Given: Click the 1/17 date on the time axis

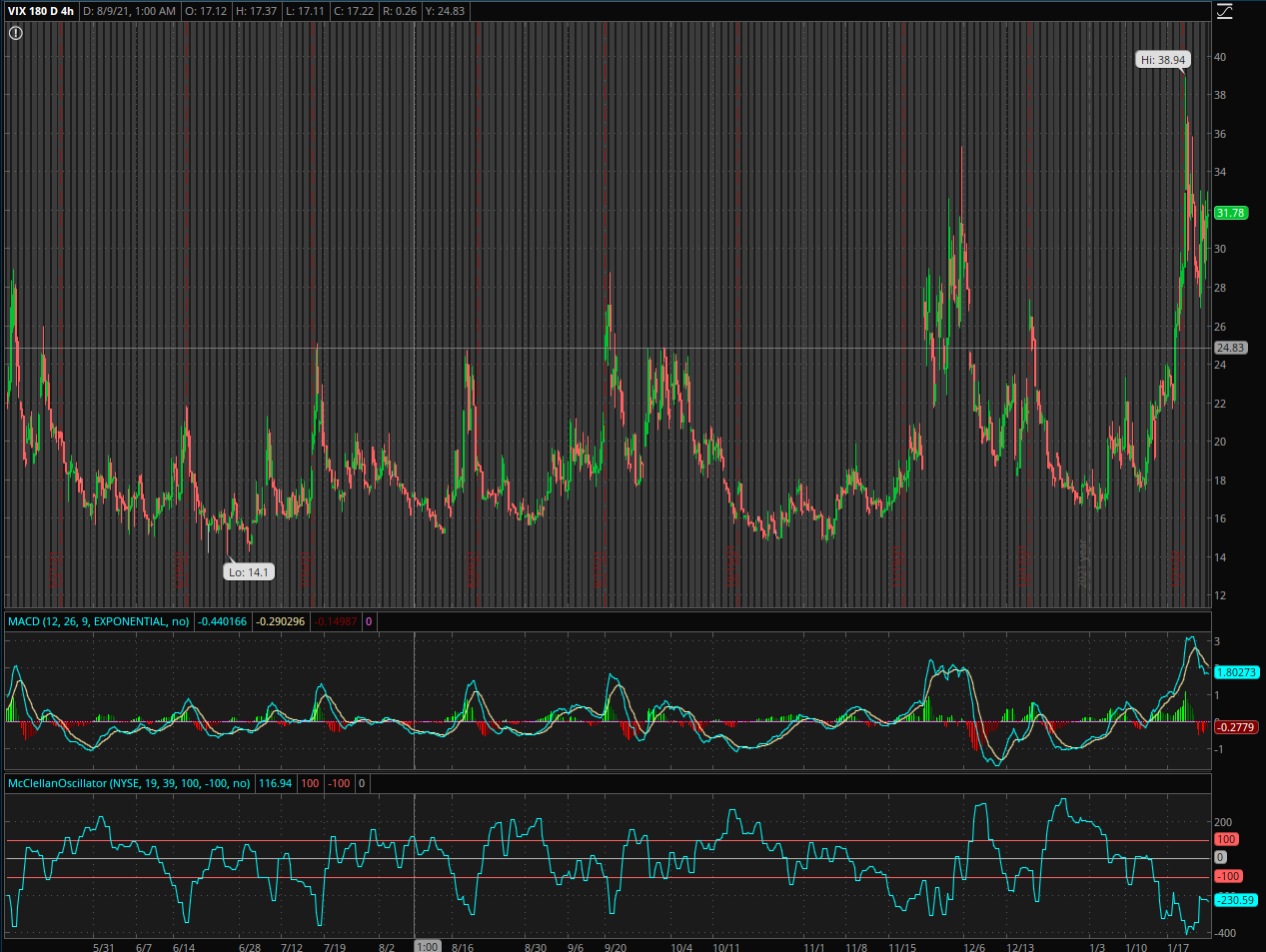Looking at the screenshot, I should tap(1178, 947).
